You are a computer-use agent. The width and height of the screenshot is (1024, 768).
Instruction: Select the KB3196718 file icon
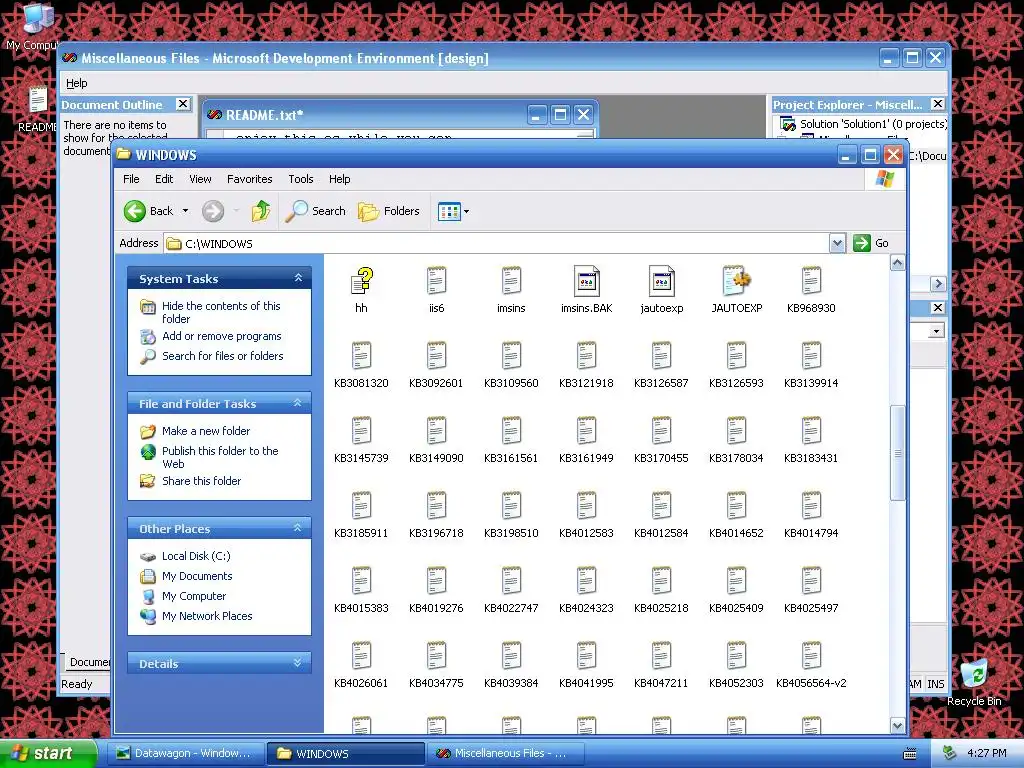[x=436, y=507]
